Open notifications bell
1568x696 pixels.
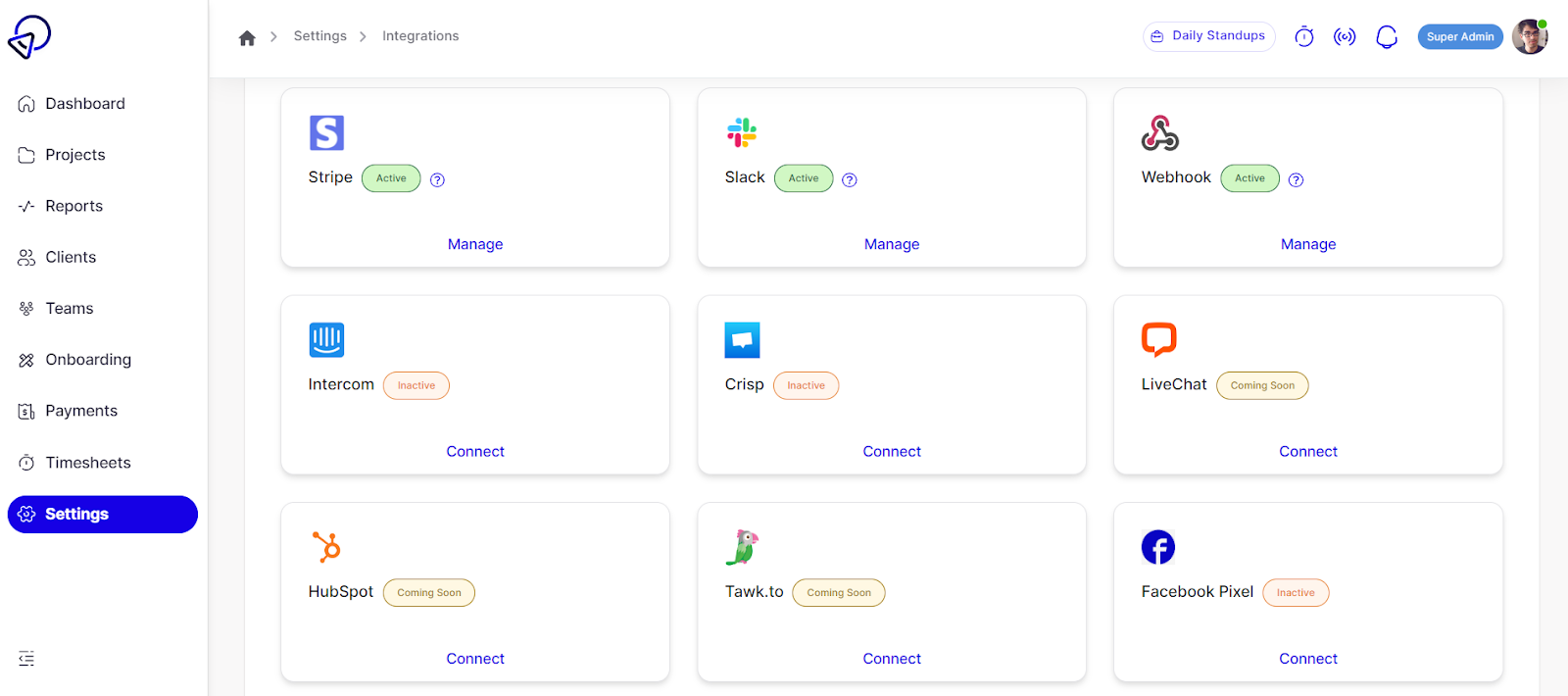point(1387,37)
